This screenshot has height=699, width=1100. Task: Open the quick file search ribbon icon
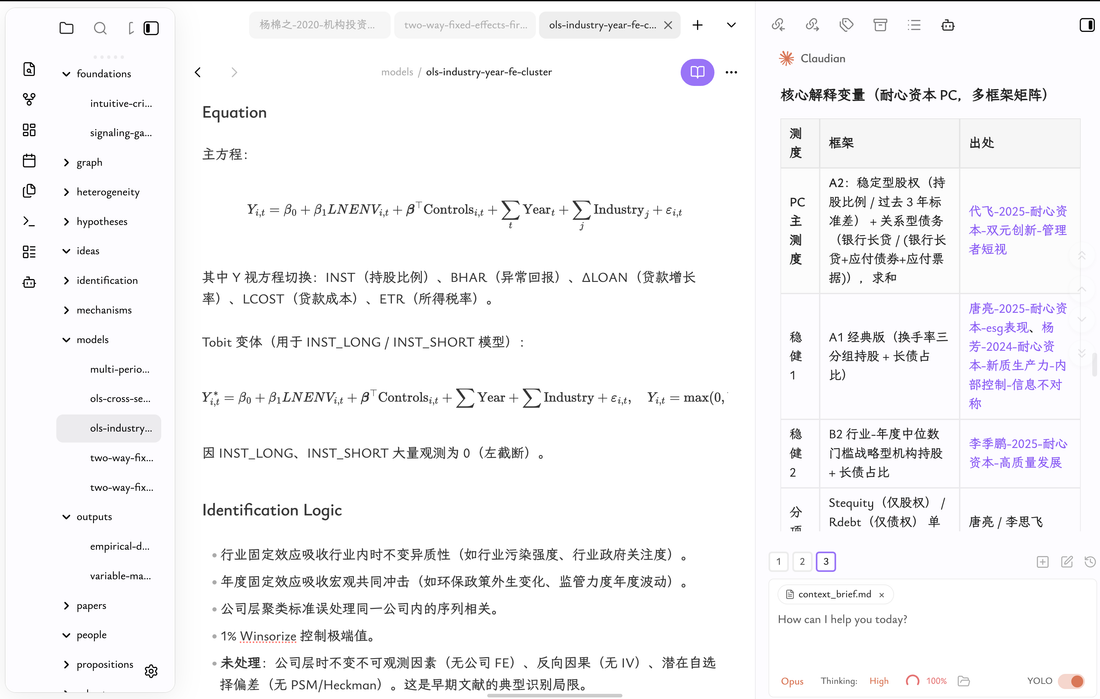tap(29, 69)
